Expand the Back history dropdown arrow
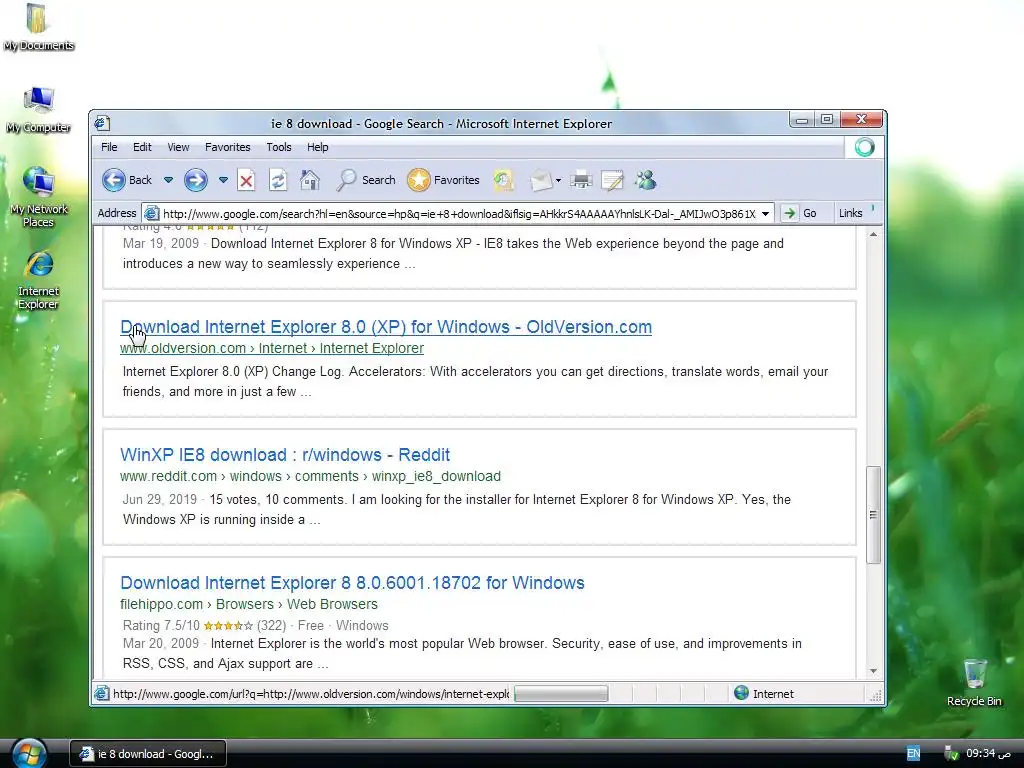 168,180
